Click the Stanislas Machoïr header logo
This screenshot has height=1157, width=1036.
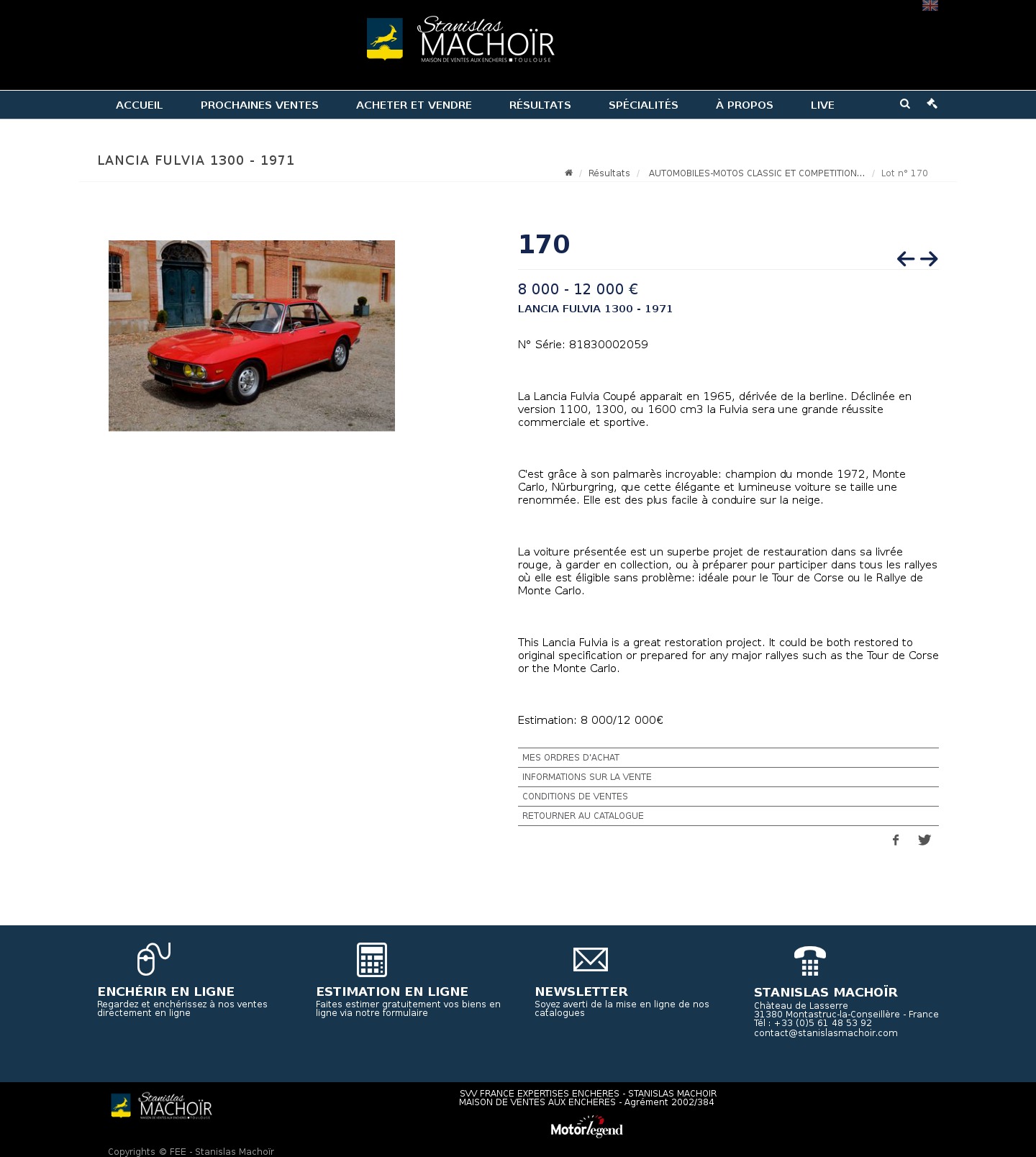tap(460, 39)
